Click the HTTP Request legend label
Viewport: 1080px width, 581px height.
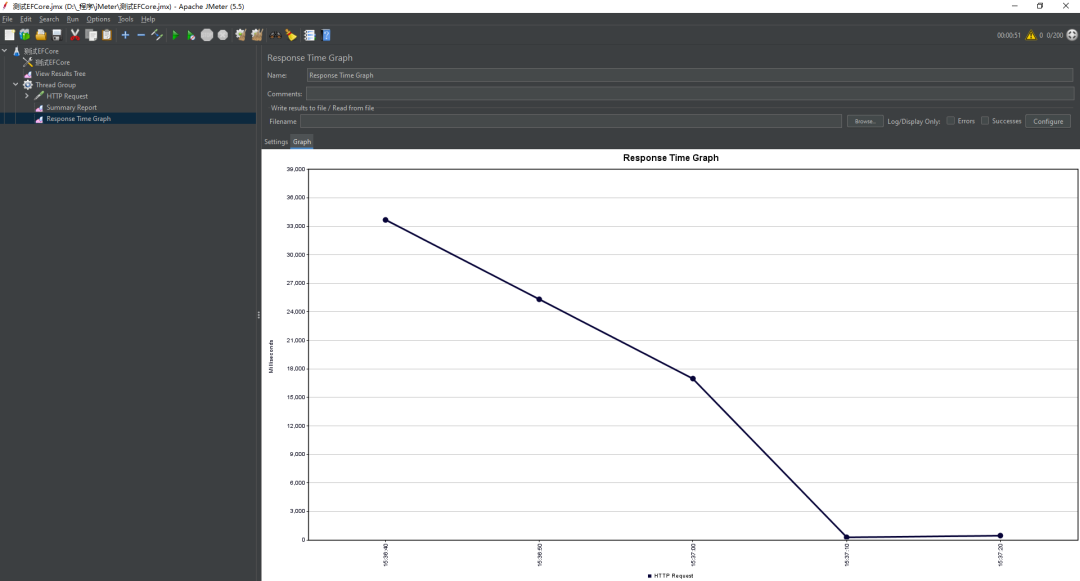(x=674, y=575)
